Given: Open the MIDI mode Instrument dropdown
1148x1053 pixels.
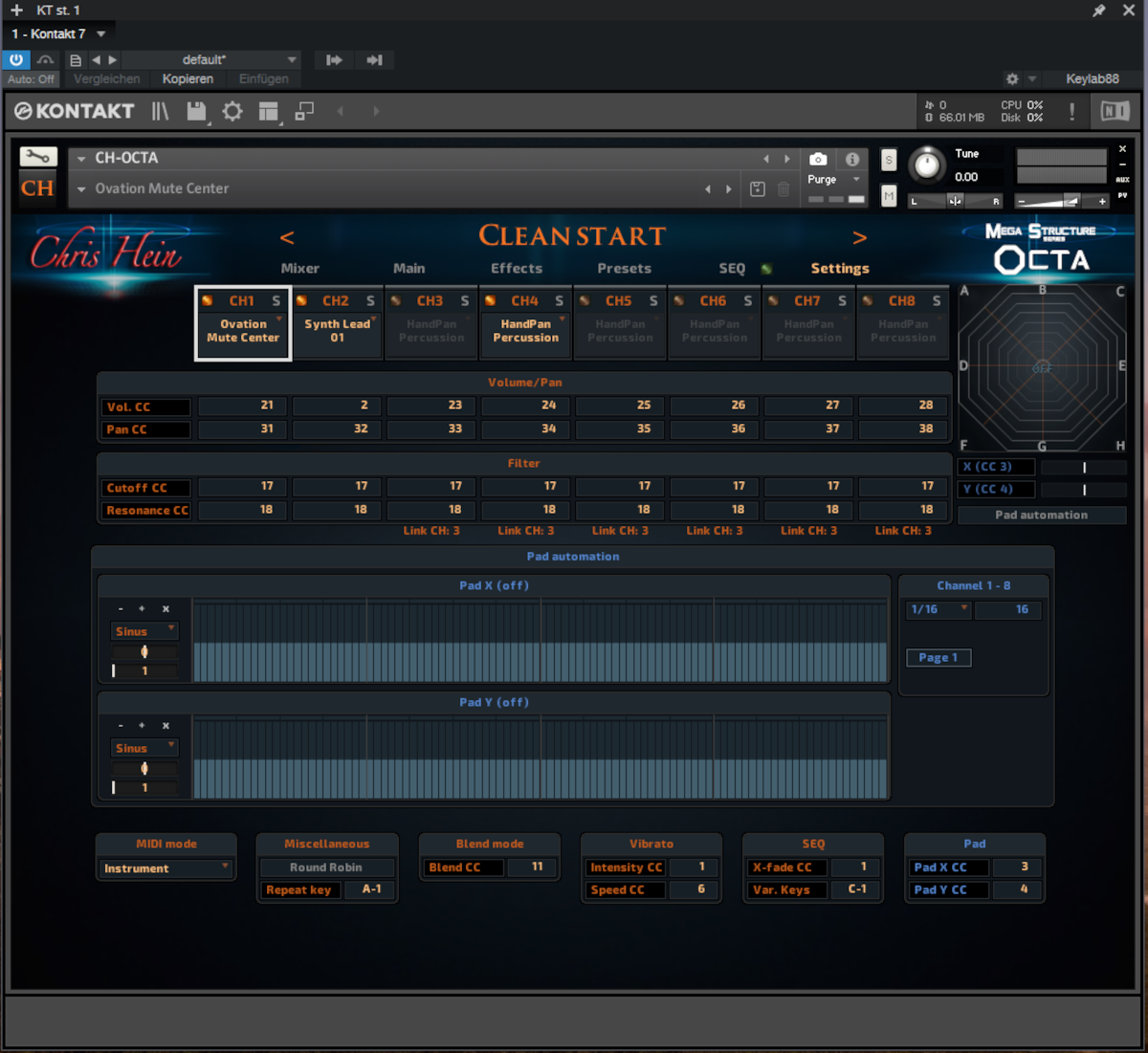Looking at the screenshot, I should (x=166, y=868).
